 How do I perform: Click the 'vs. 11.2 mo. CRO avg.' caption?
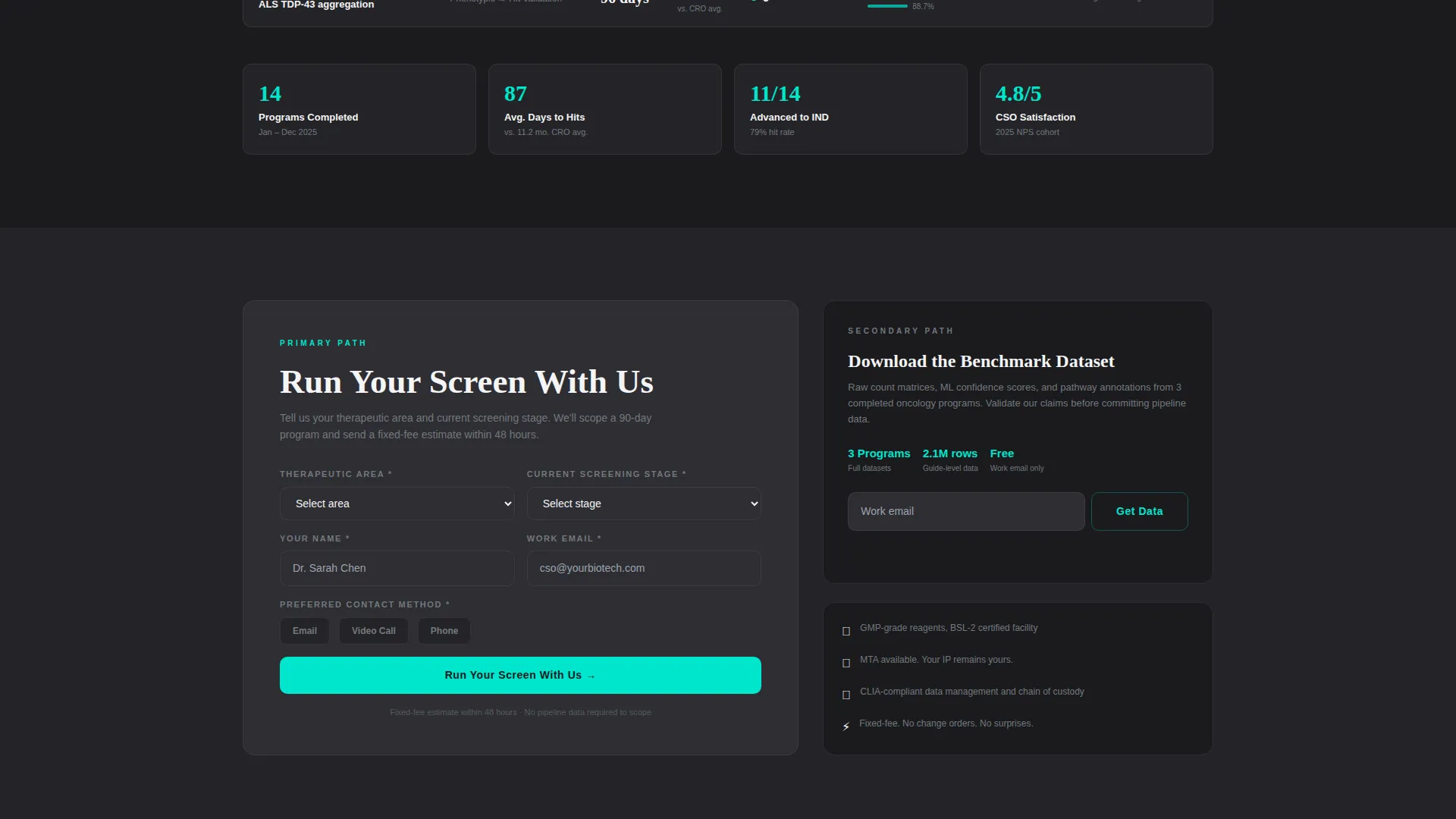pos(546,132)
